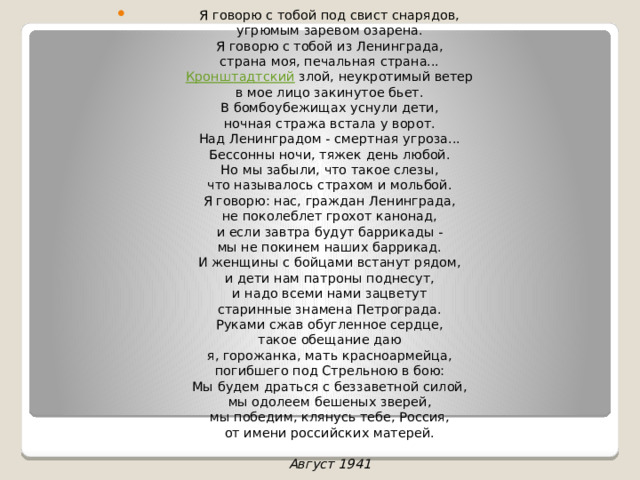The height and width of the screenshot is (480, 640).
Task: Click the line 'страна моя, печальная страна...'
Action: point(329,62)
